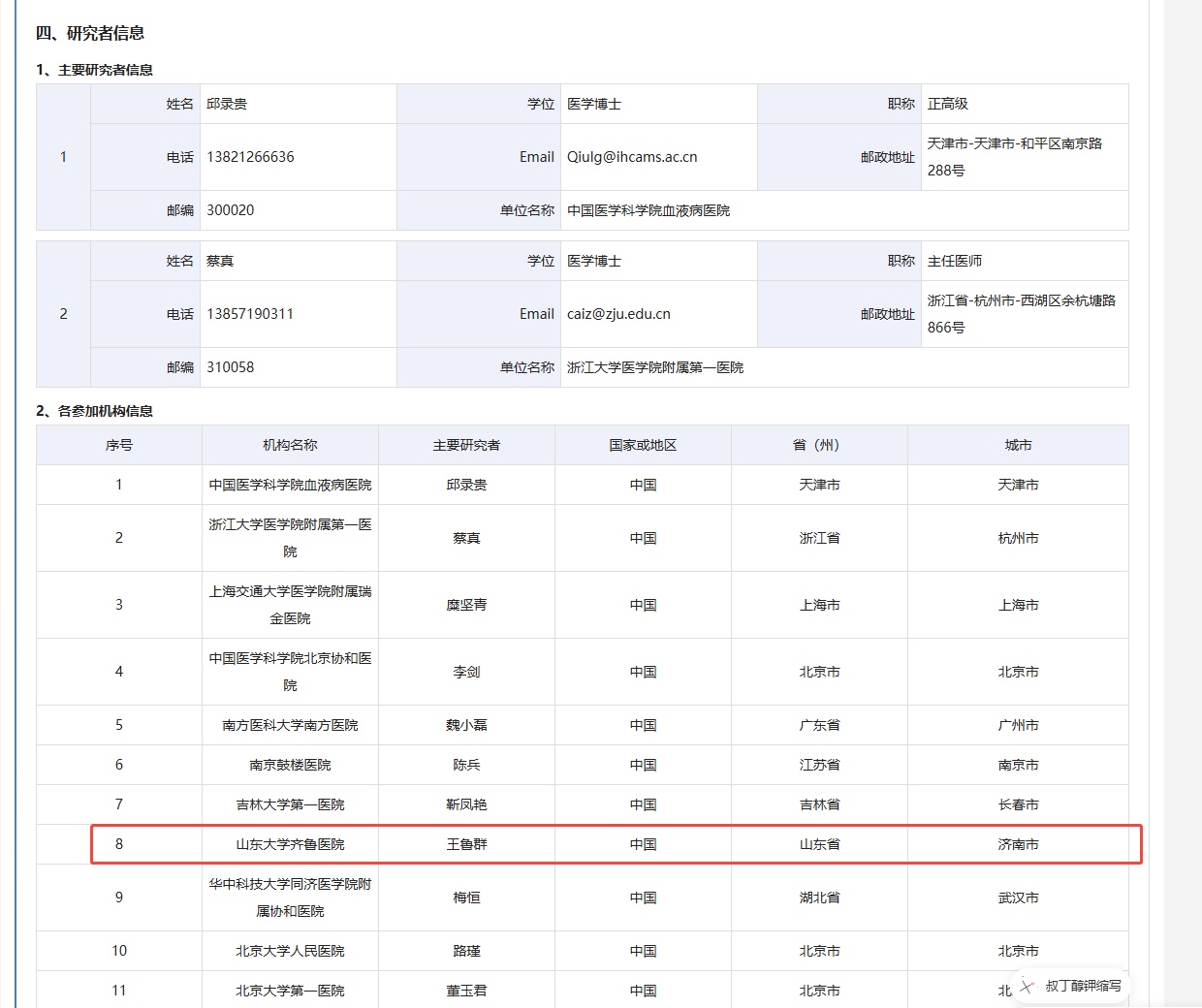Click the 北京大学人民医院 institution cell
This screenshot has height=1008, width=1202.
point(290,951)
